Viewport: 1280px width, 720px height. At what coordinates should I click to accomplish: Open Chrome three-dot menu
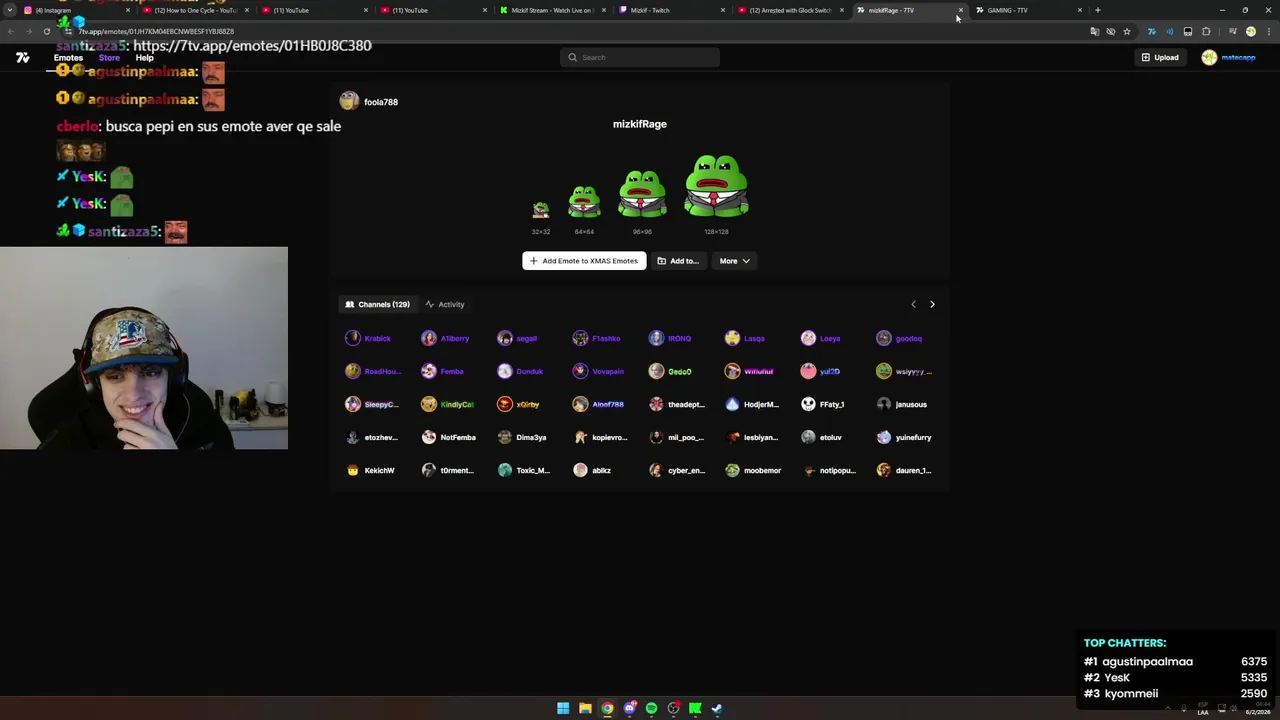click(x=1269, y=31)
